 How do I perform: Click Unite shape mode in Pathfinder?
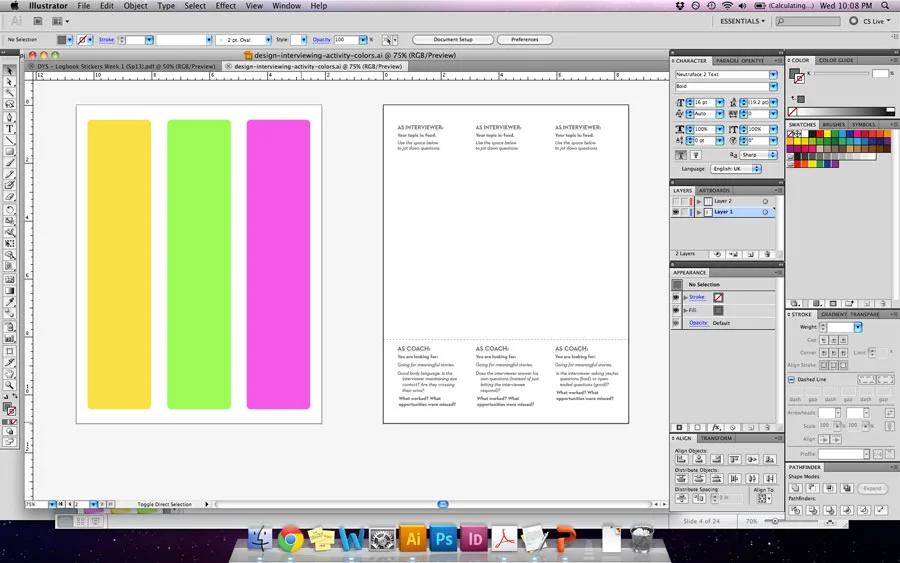[796, 488]
